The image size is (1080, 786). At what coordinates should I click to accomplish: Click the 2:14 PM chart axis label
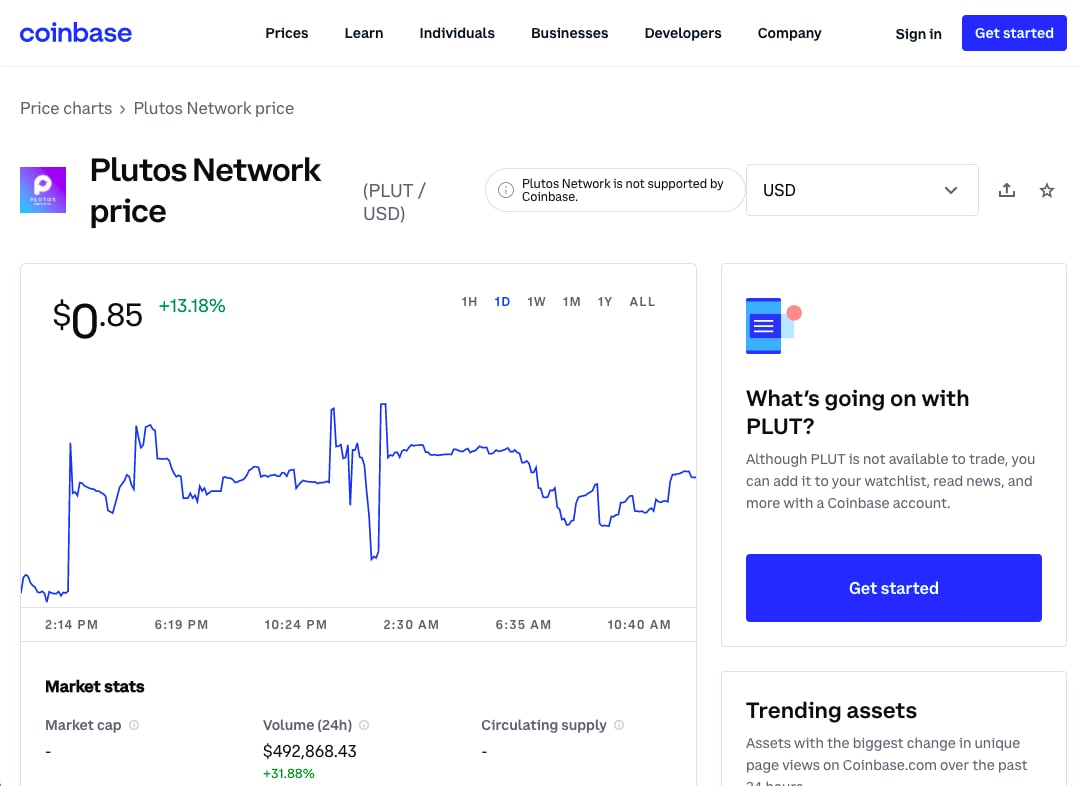tap(72, 625)
